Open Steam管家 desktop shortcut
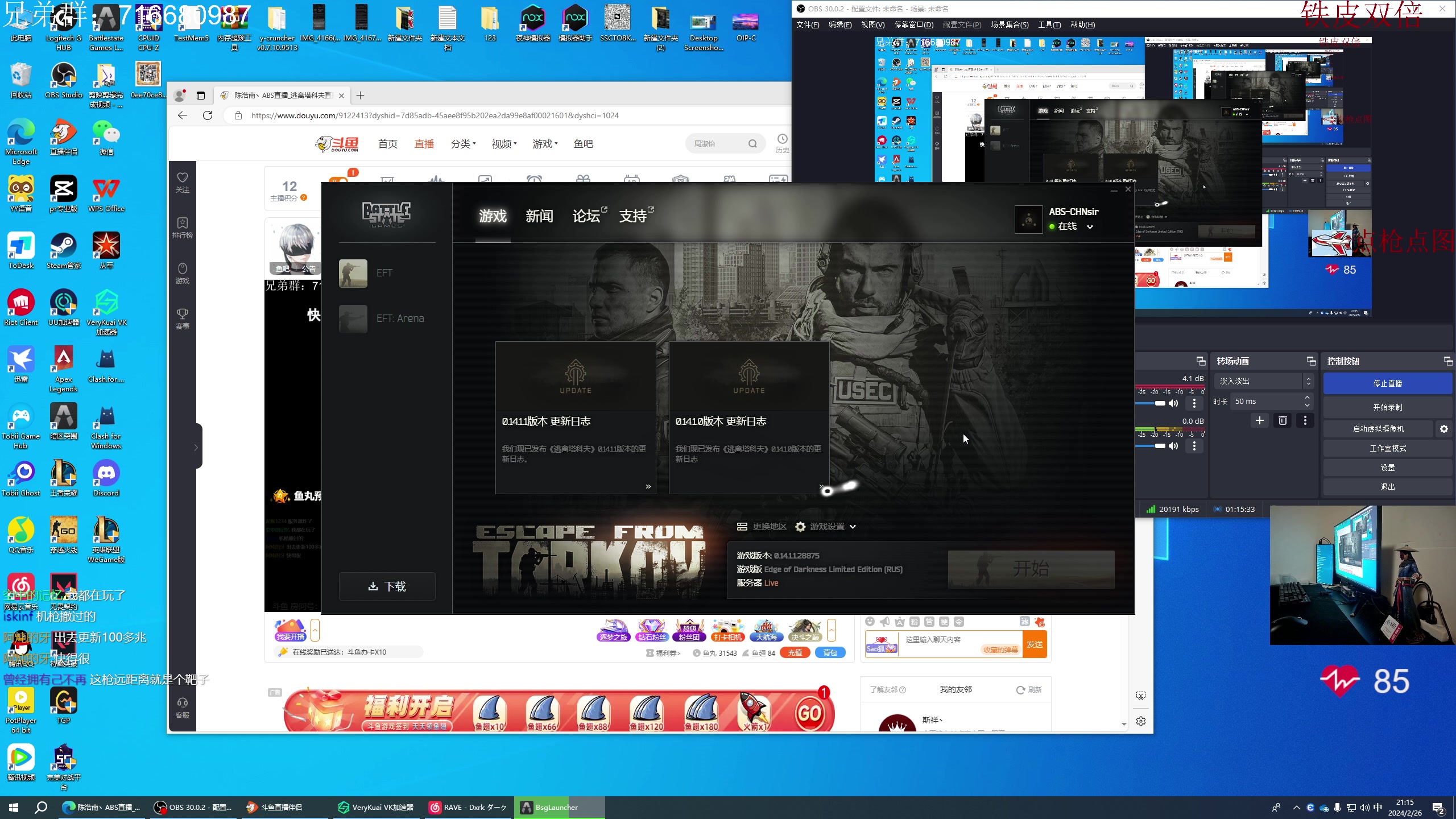 [64, 251]
